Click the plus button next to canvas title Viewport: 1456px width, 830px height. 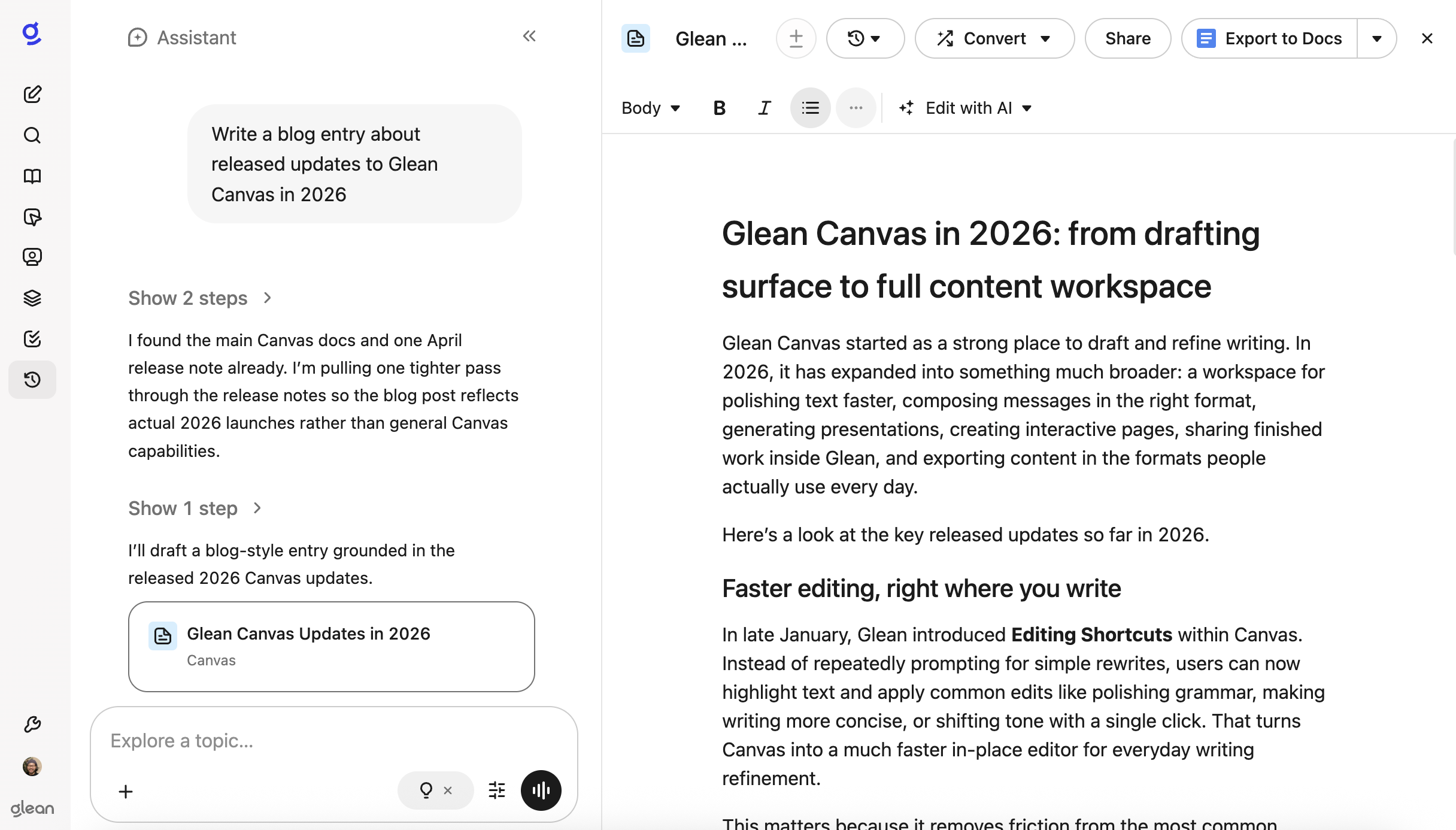[796, 39]
